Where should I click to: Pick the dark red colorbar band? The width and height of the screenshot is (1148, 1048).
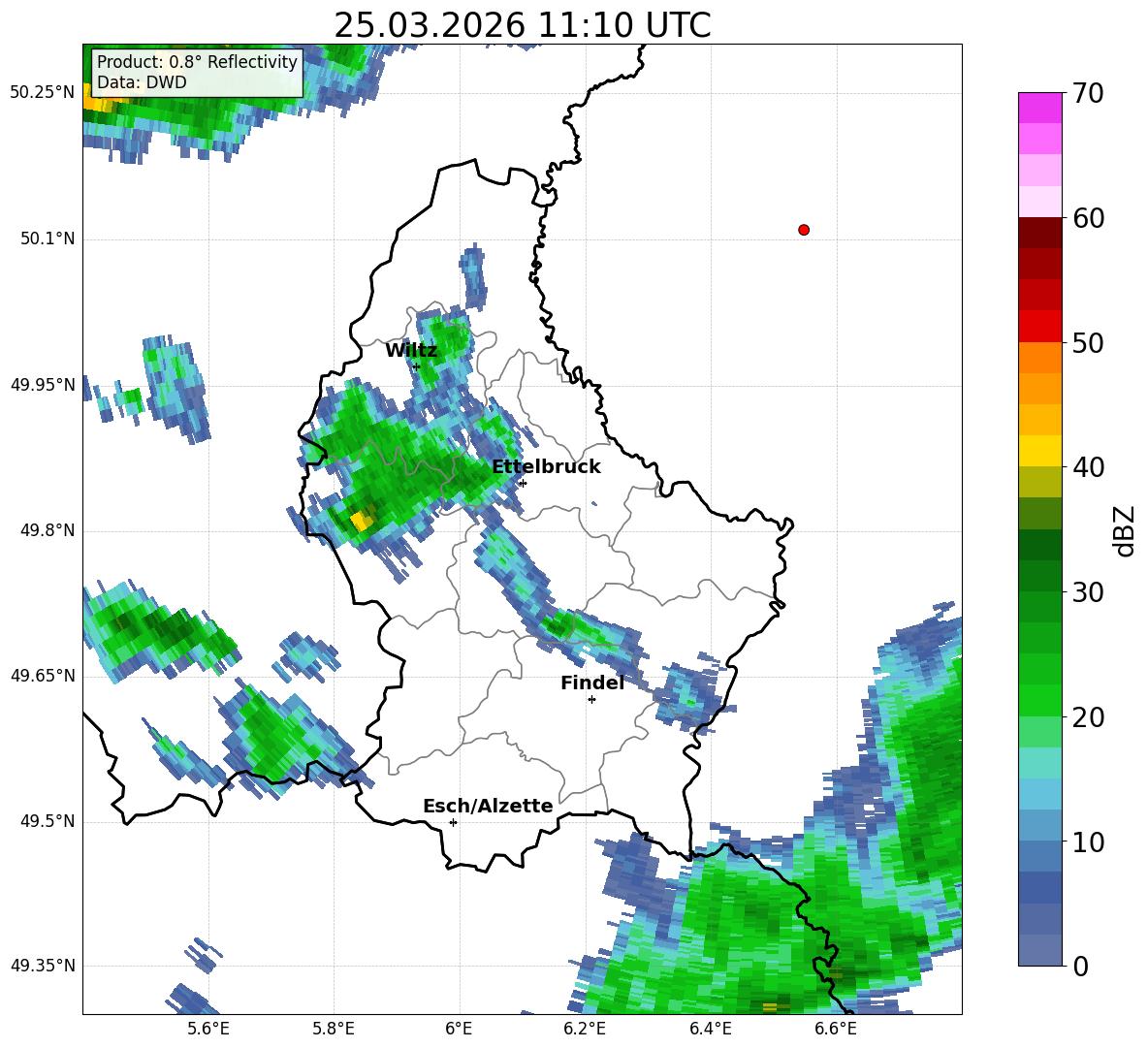[x=1039, y=233]
